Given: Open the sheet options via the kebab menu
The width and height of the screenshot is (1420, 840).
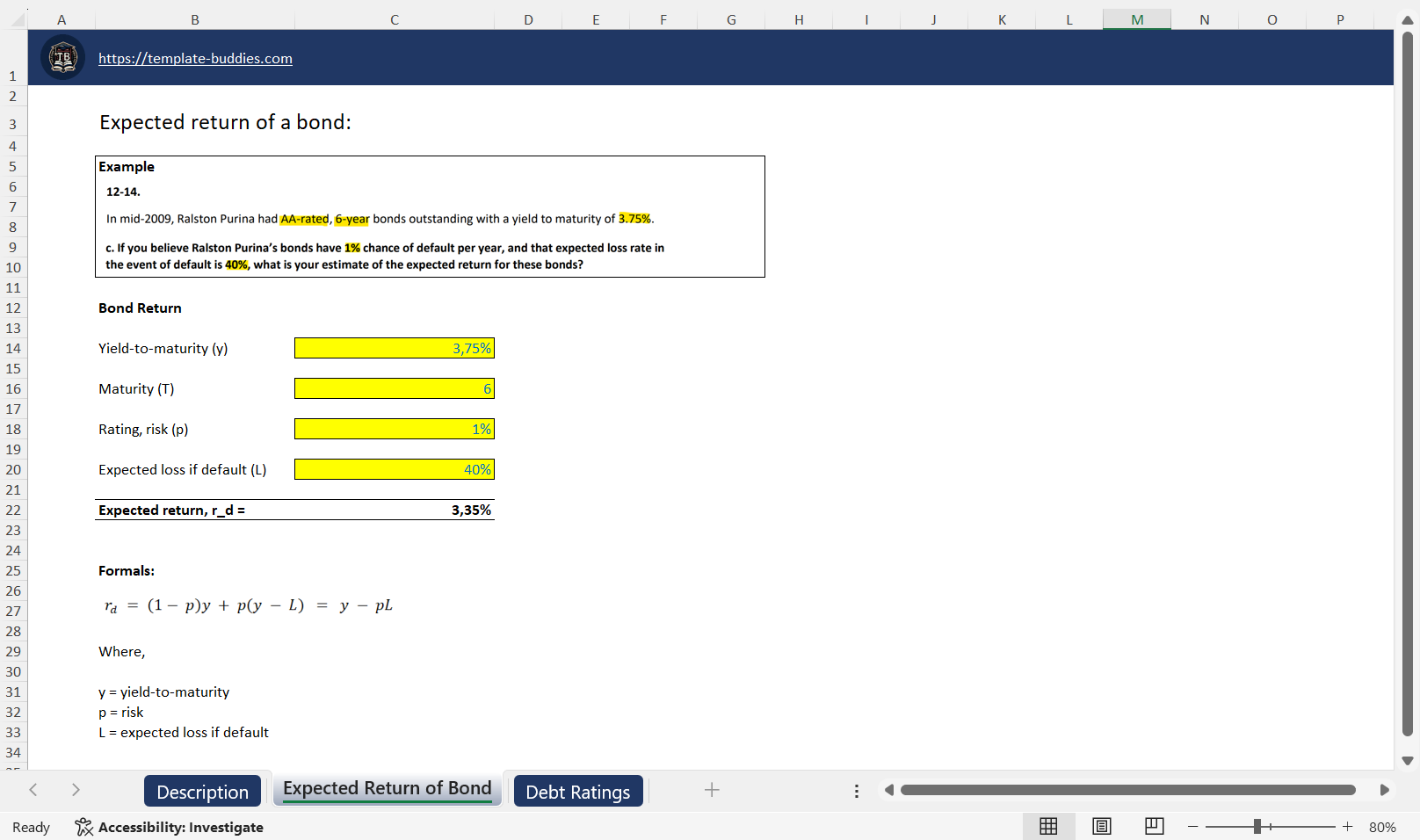Looking at the screenshot, I should click(856, 790).
